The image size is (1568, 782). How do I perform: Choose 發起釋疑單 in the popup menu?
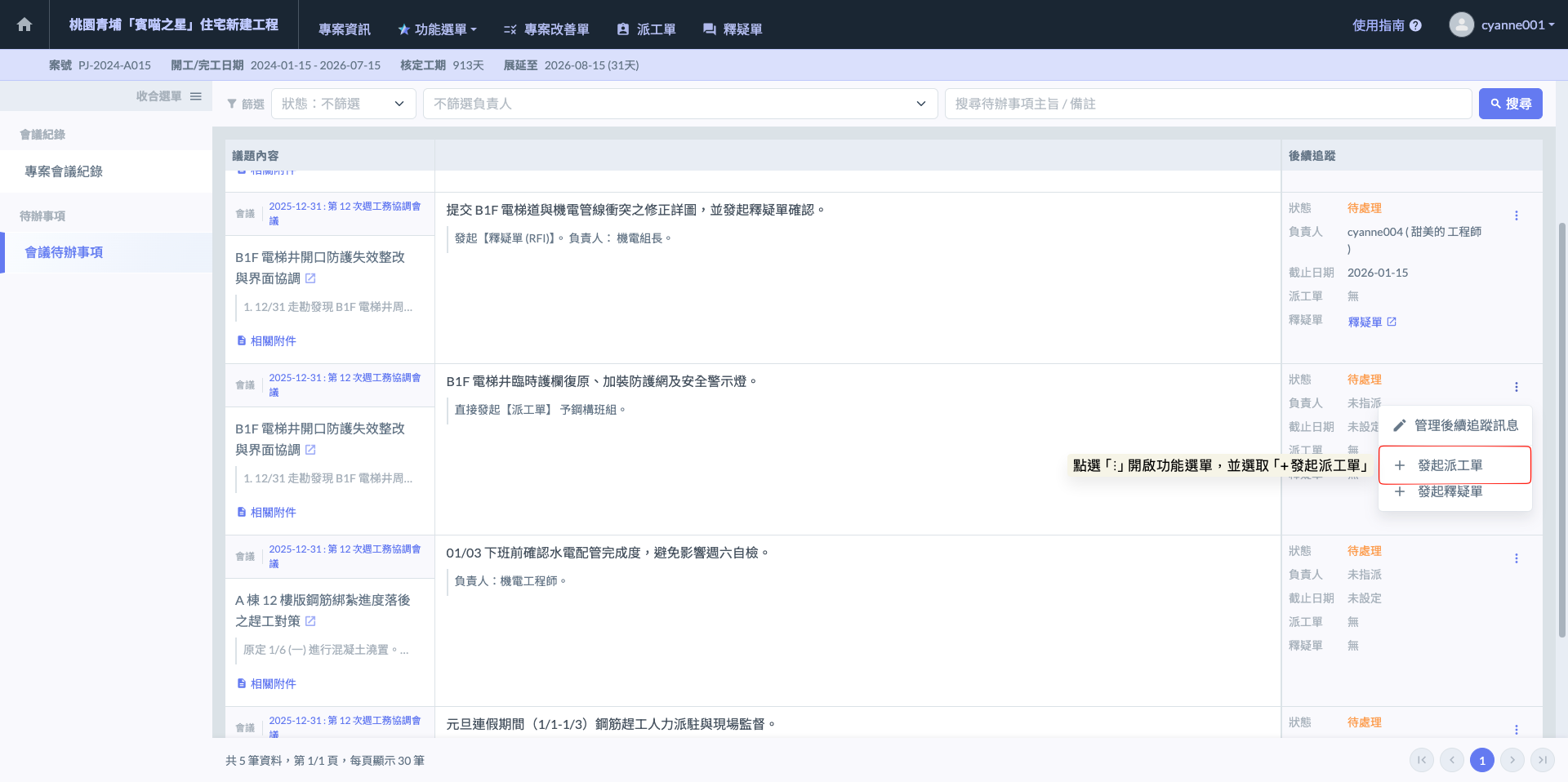coord(1450,491)
